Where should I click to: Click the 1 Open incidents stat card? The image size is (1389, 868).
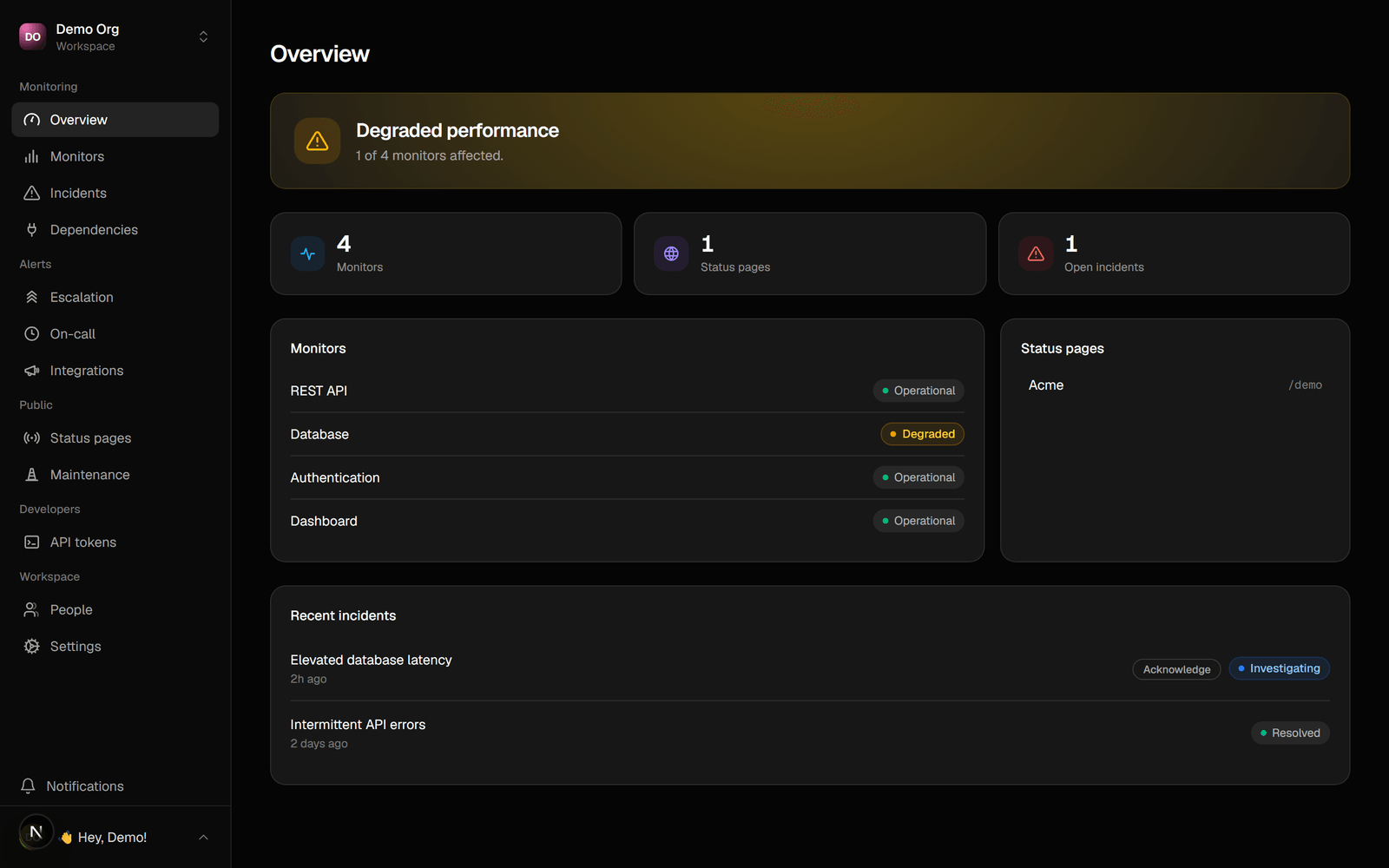tap(1175, 253)
